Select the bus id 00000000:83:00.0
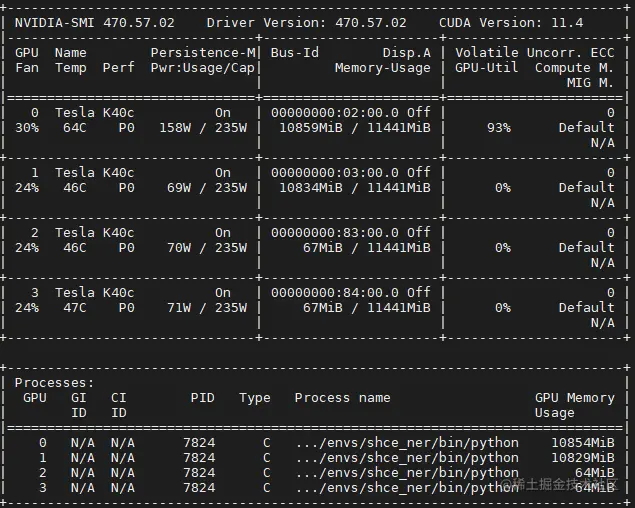The width and height of the screenshot is (635, 508). tap(335, 233)
